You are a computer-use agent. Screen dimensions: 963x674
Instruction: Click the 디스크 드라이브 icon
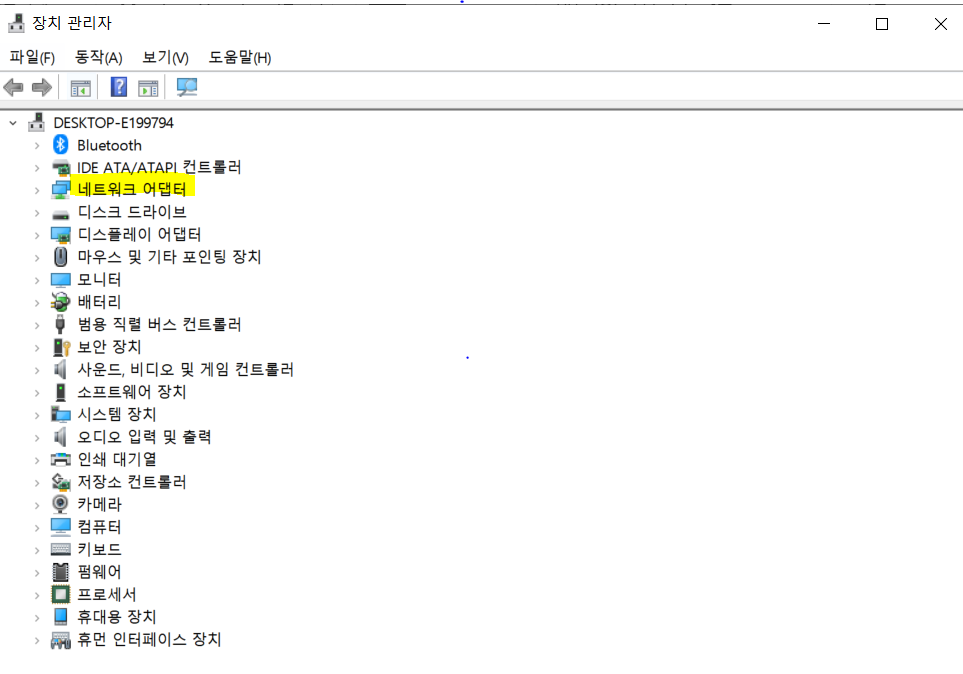tap(60, 214)
